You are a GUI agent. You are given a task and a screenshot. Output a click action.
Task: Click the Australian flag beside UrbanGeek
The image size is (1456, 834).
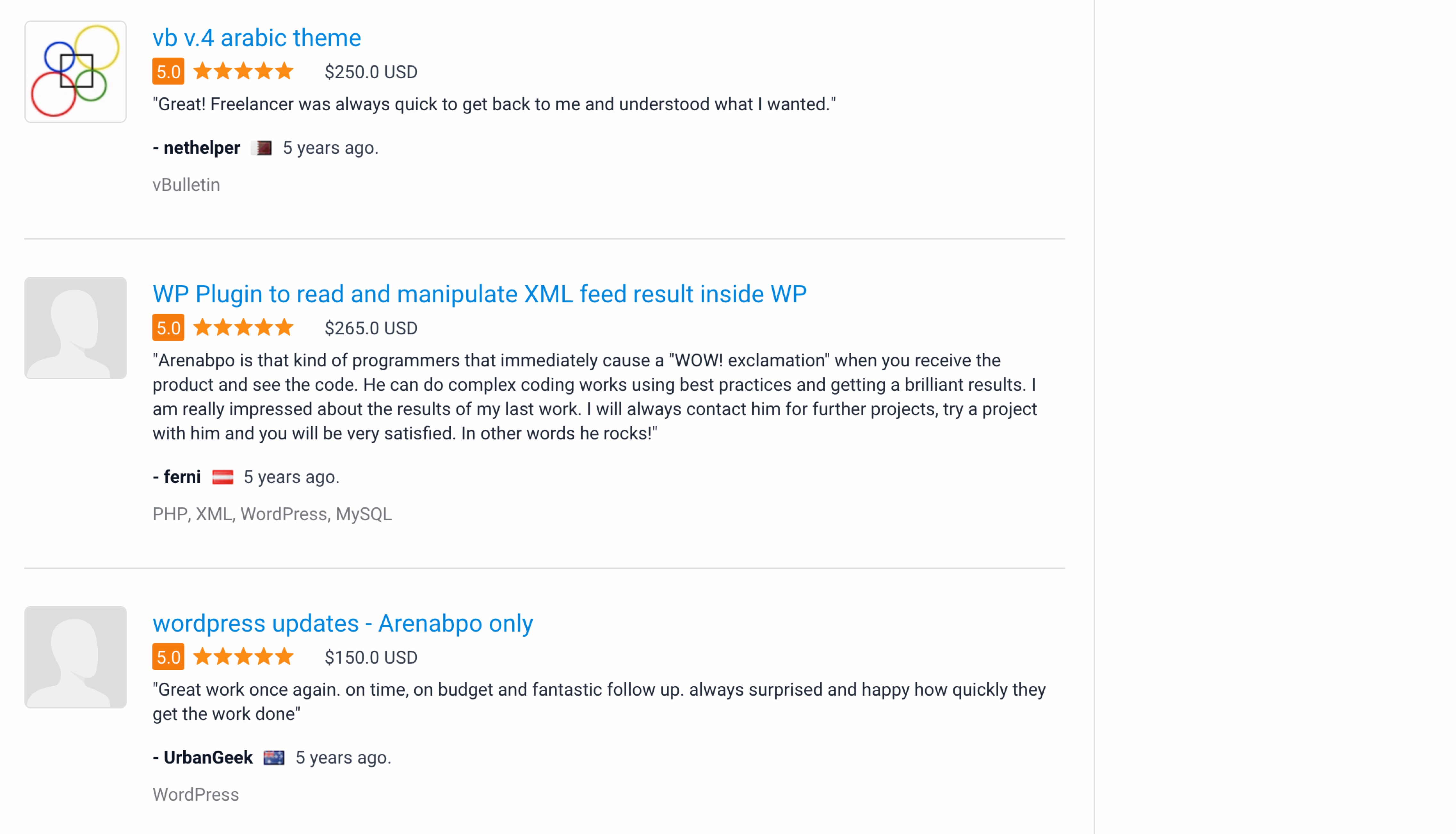click(274, 758)
